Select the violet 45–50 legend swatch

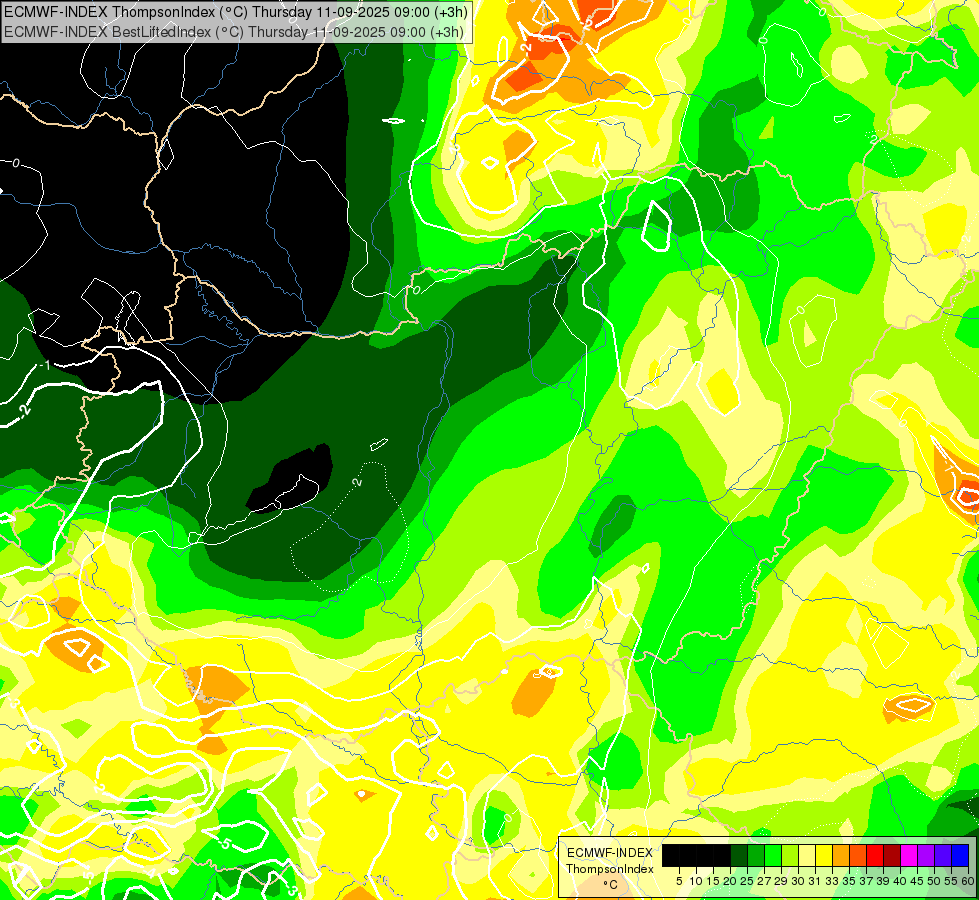point(927,856)
